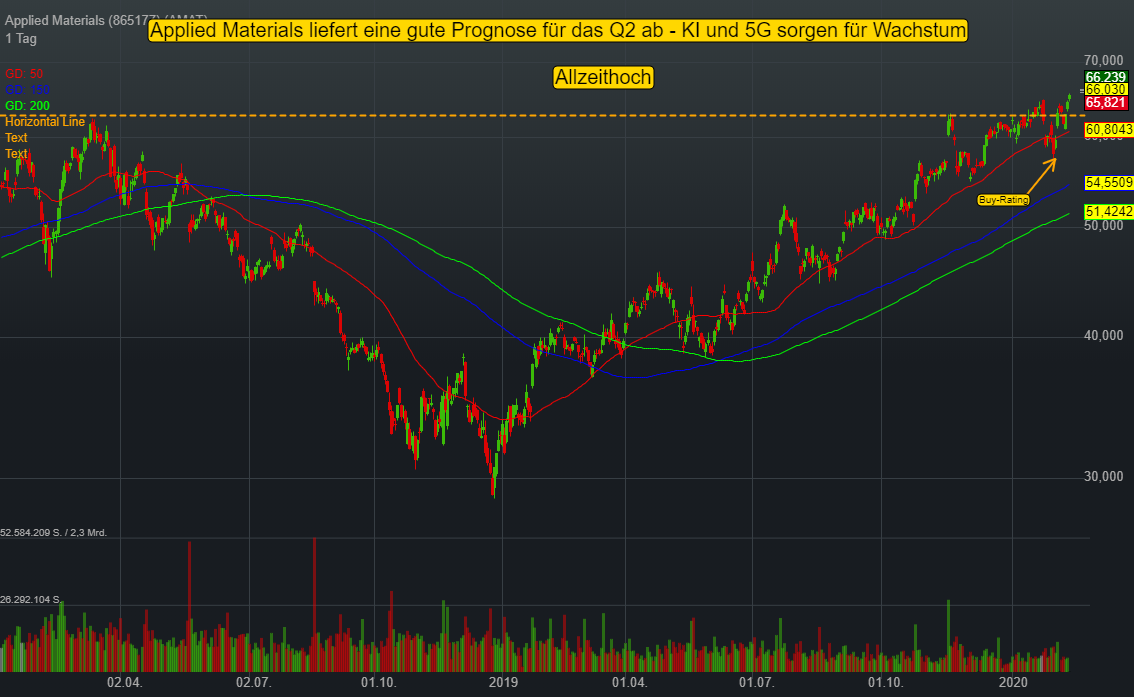Click the yellow headline about Applied Materials Prognose

click(558, 30)
